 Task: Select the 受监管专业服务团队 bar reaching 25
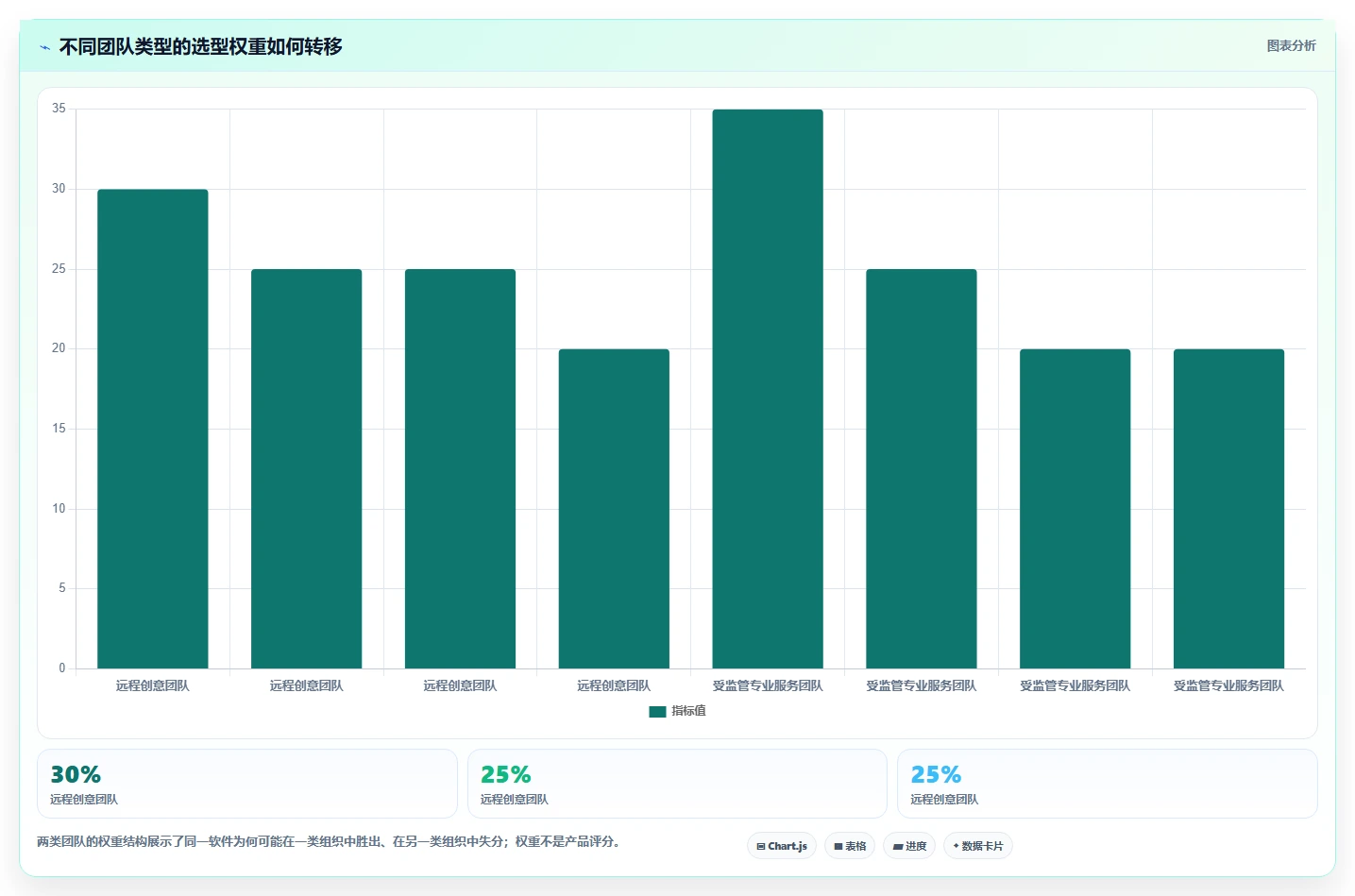[x=922, y=468]
